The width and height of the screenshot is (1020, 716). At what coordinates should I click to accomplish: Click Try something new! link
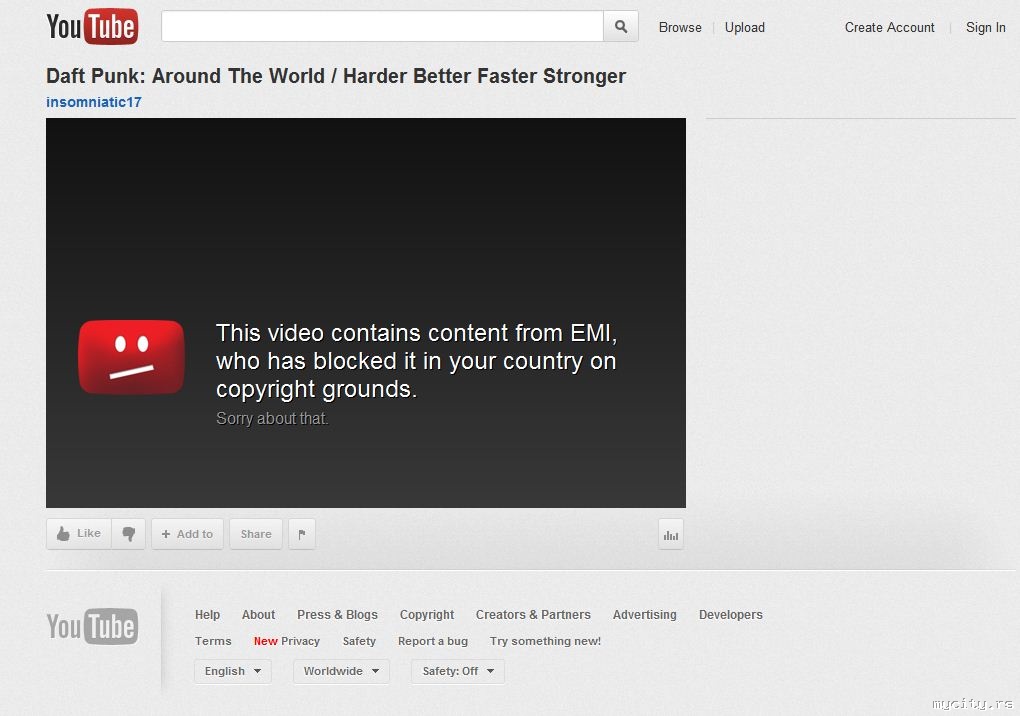(x=545, y=641)
